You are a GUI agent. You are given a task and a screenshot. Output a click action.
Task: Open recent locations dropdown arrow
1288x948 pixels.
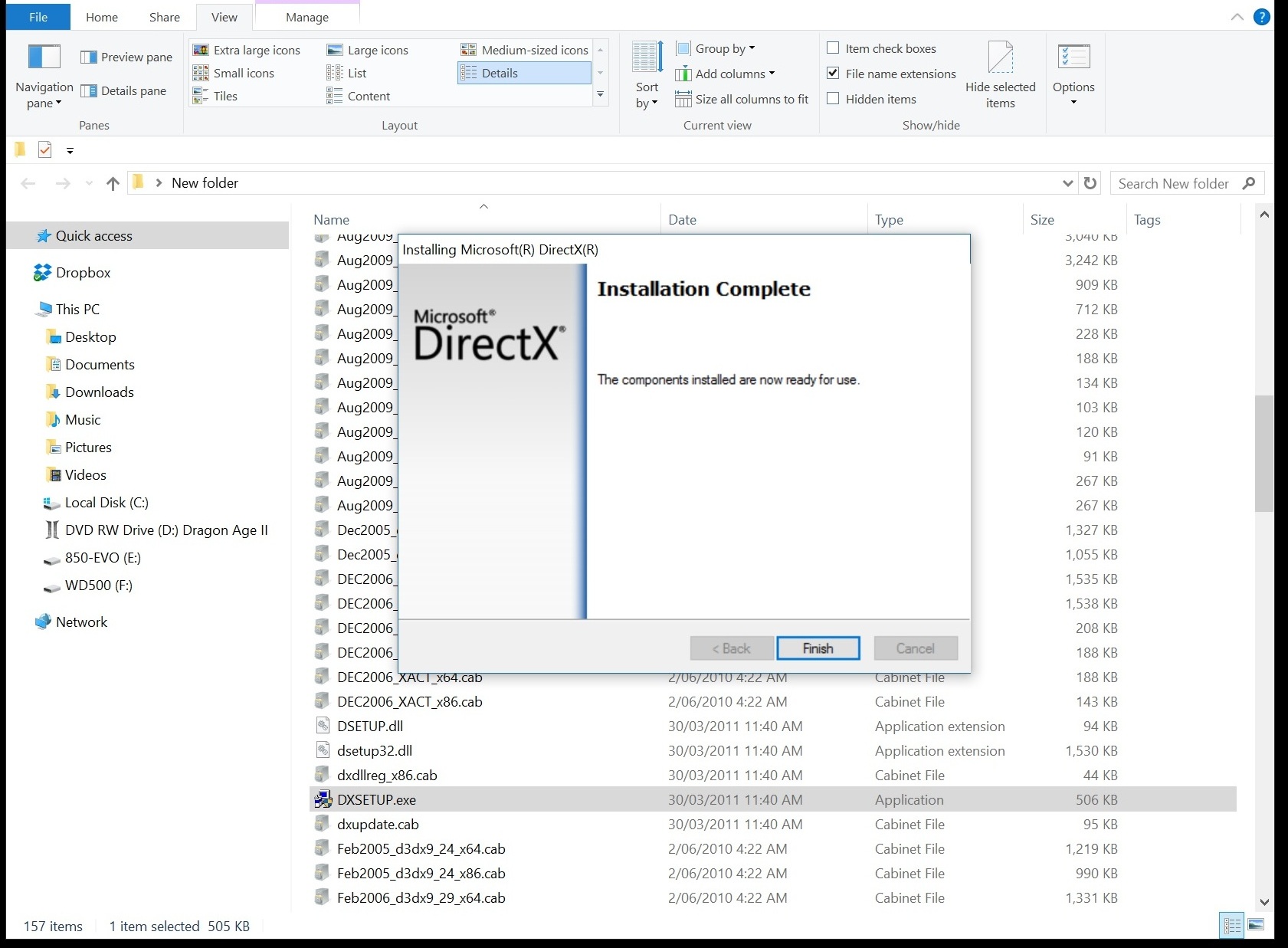click(x=90, y=183)
